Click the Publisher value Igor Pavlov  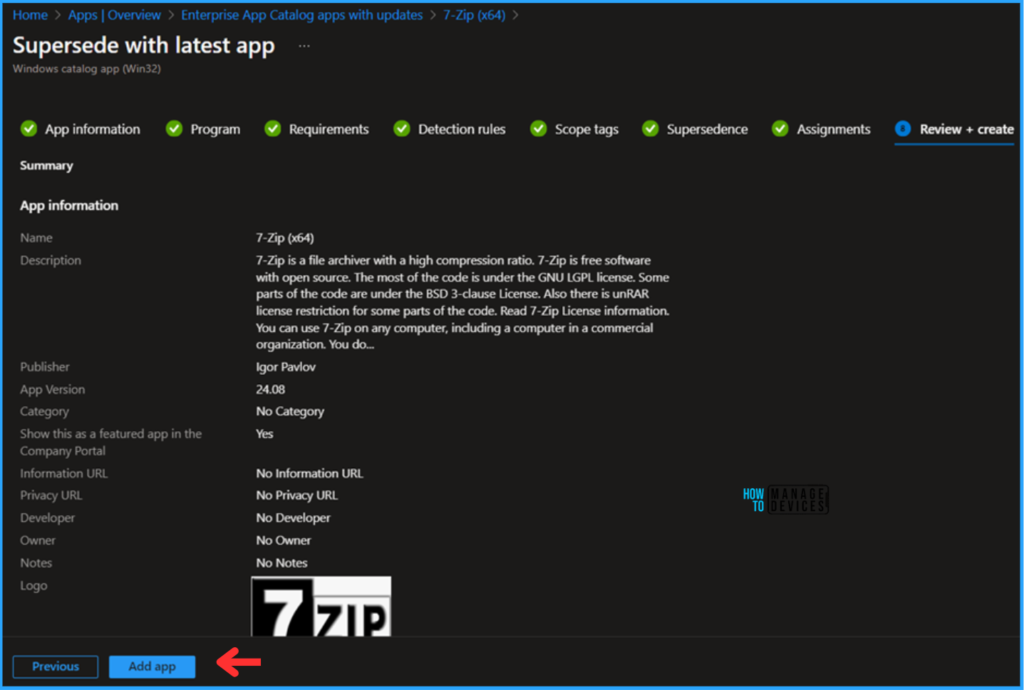(285, 367)
